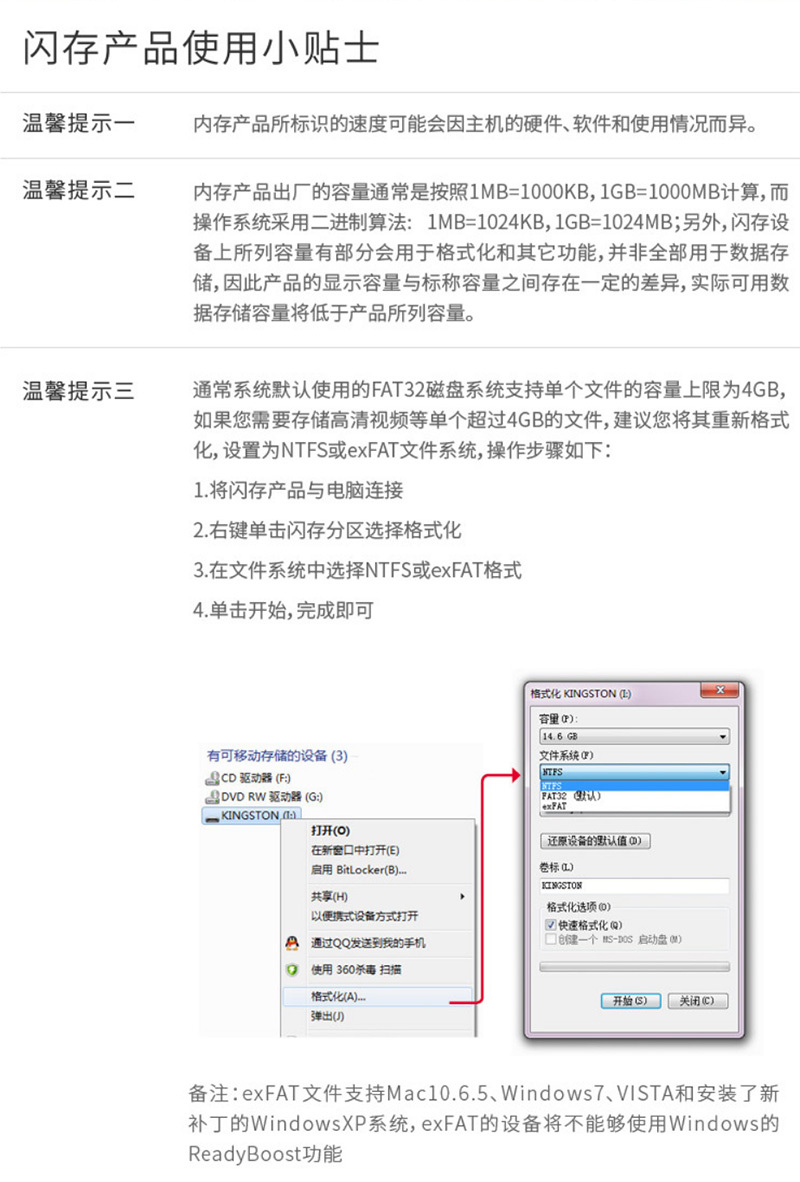800x1182 pixels.
Task: Click the 开始(S) button
Action: tap(630, 1001)
